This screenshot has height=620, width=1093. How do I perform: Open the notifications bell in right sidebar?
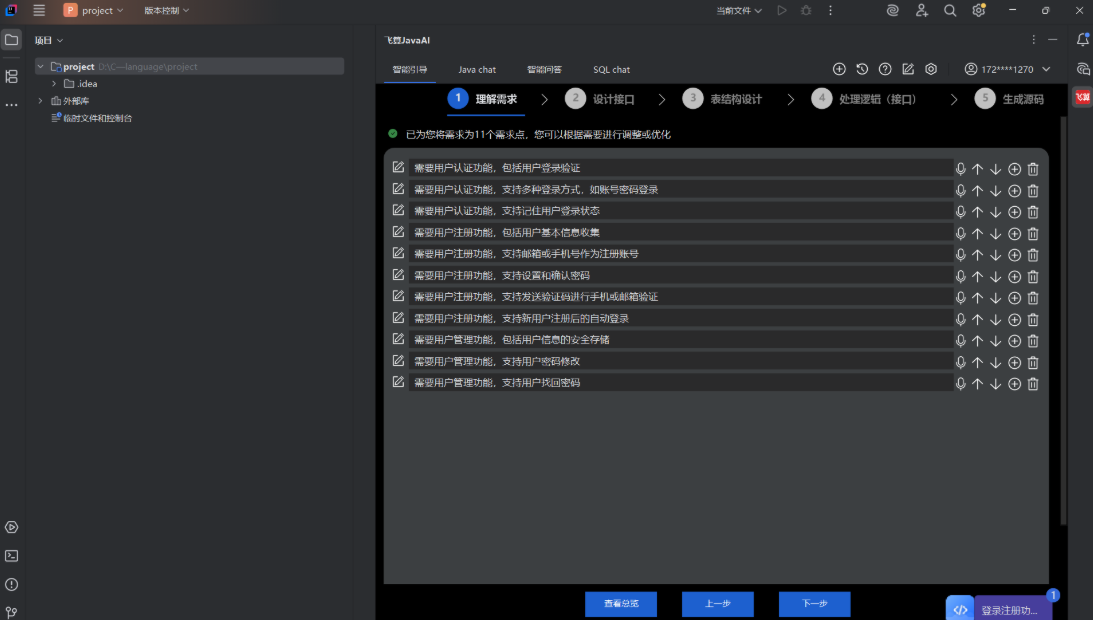(1082, 40)
